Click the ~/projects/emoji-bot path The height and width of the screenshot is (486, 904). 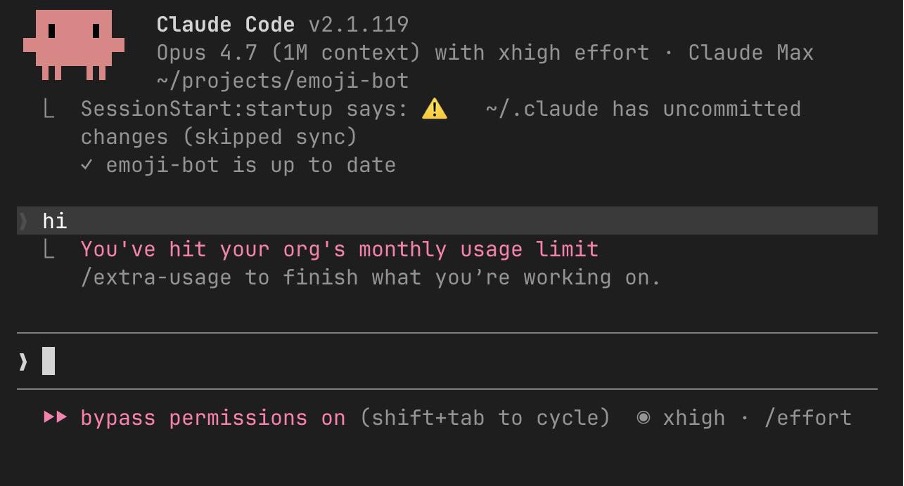tap(282, 81)
